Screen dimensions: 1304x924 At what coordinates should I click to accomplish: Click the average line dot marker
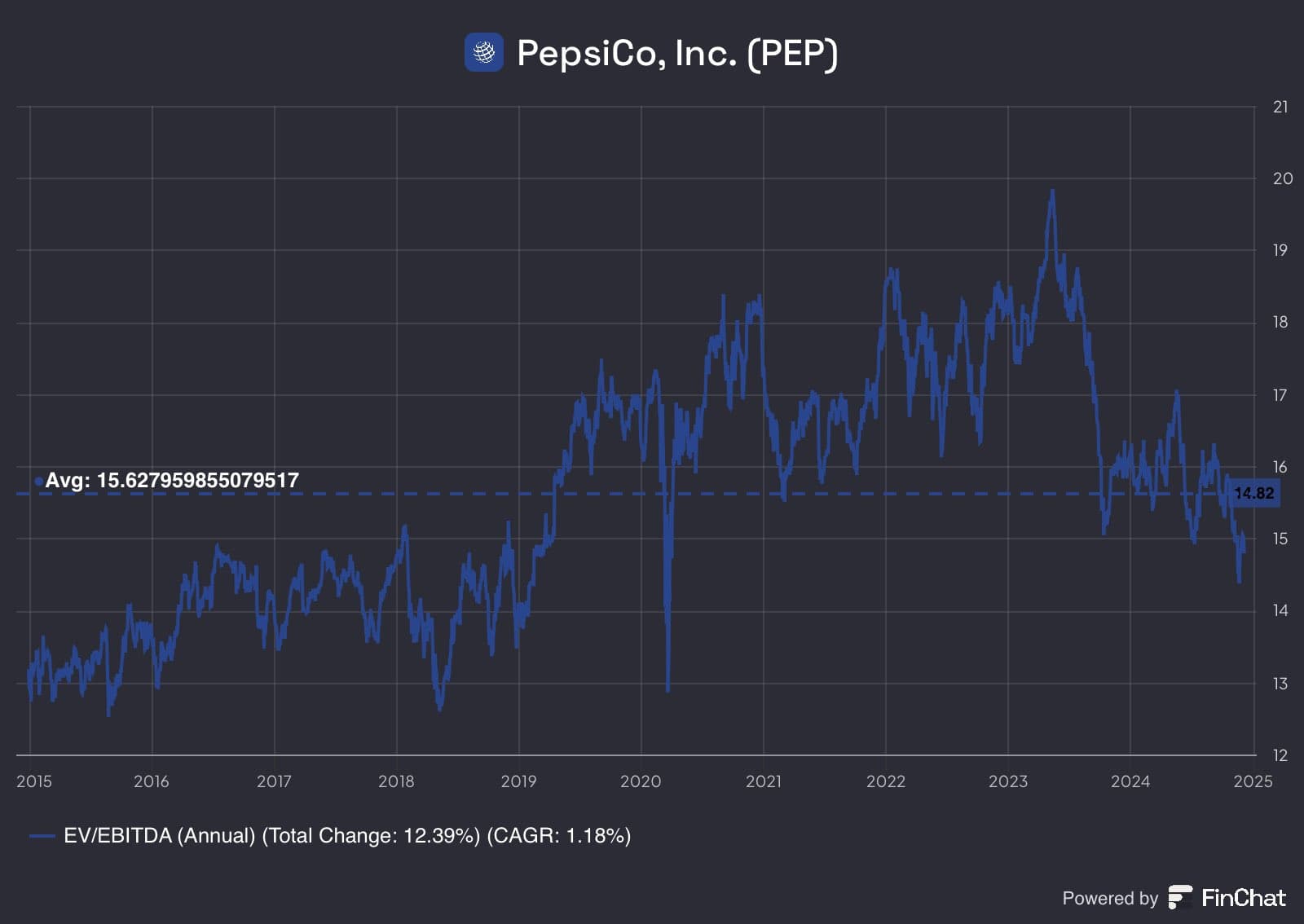click(38, 482)
